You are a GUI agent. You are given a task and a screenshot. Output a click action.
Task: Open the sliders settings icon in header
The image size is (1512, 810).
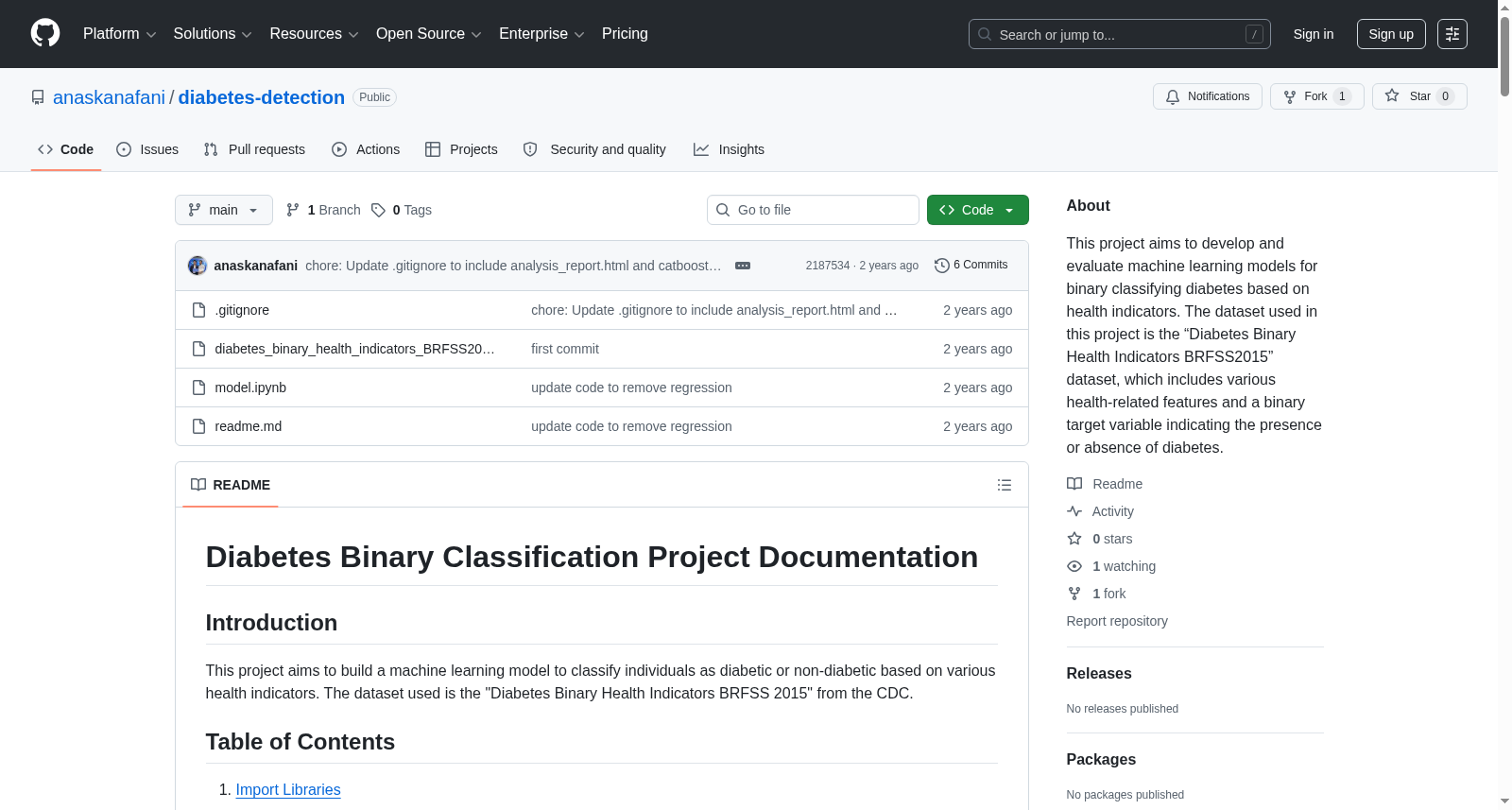coord(1452,34)
